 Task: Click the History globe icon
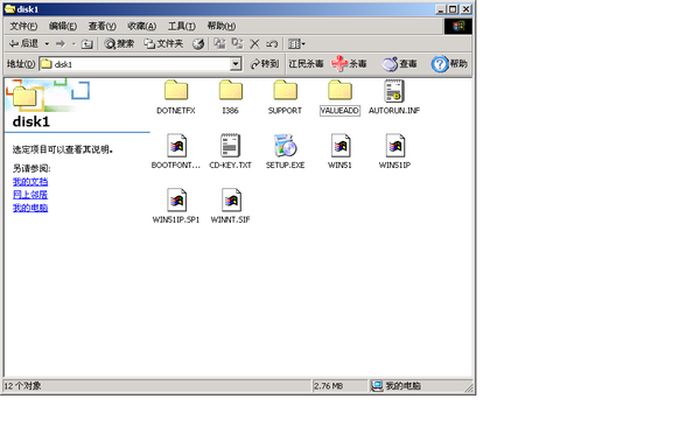click(198, 44)
